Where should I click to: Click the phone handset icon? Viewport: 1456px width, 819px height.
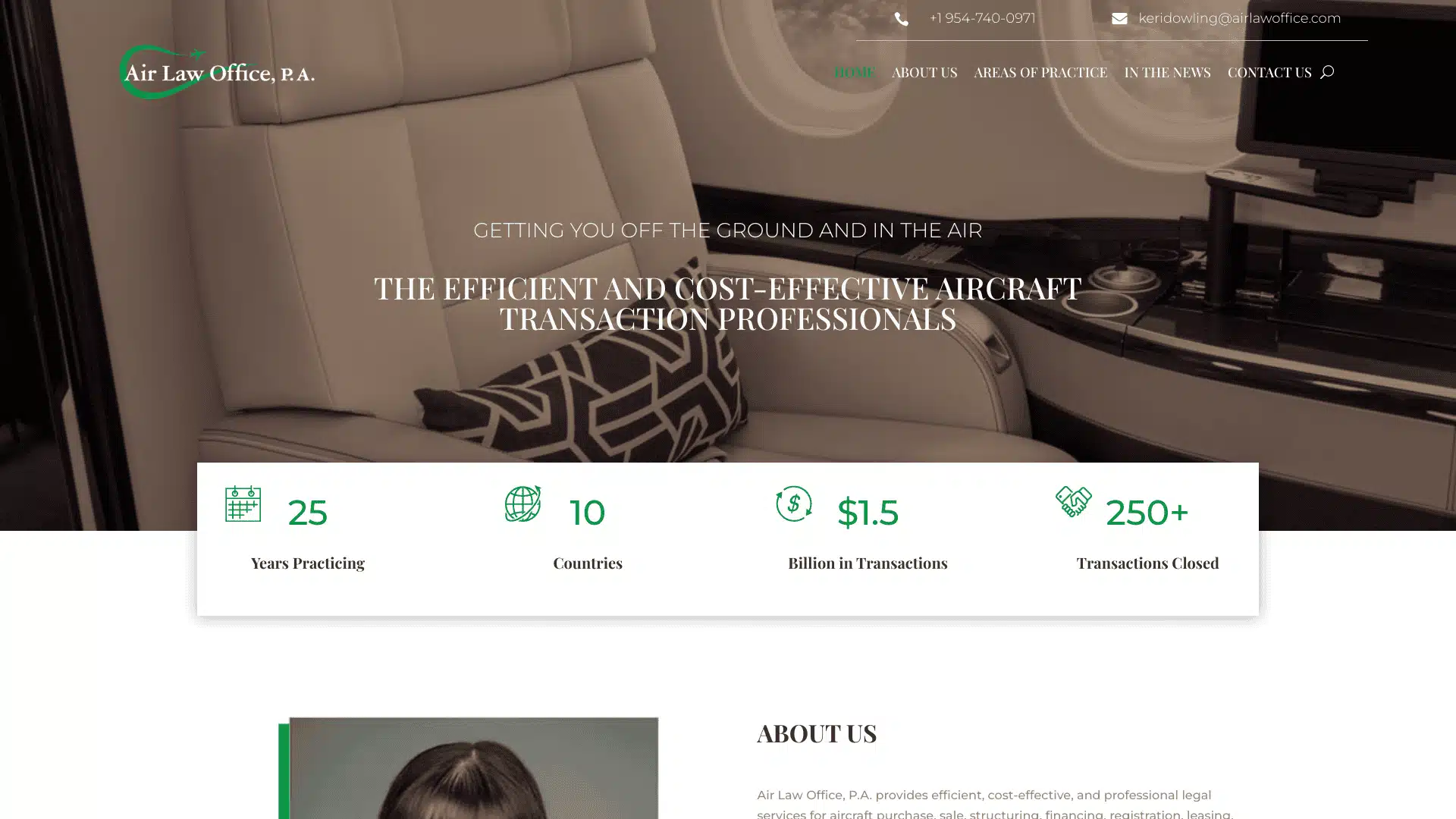pyautogui.click(x=901, y=19)
